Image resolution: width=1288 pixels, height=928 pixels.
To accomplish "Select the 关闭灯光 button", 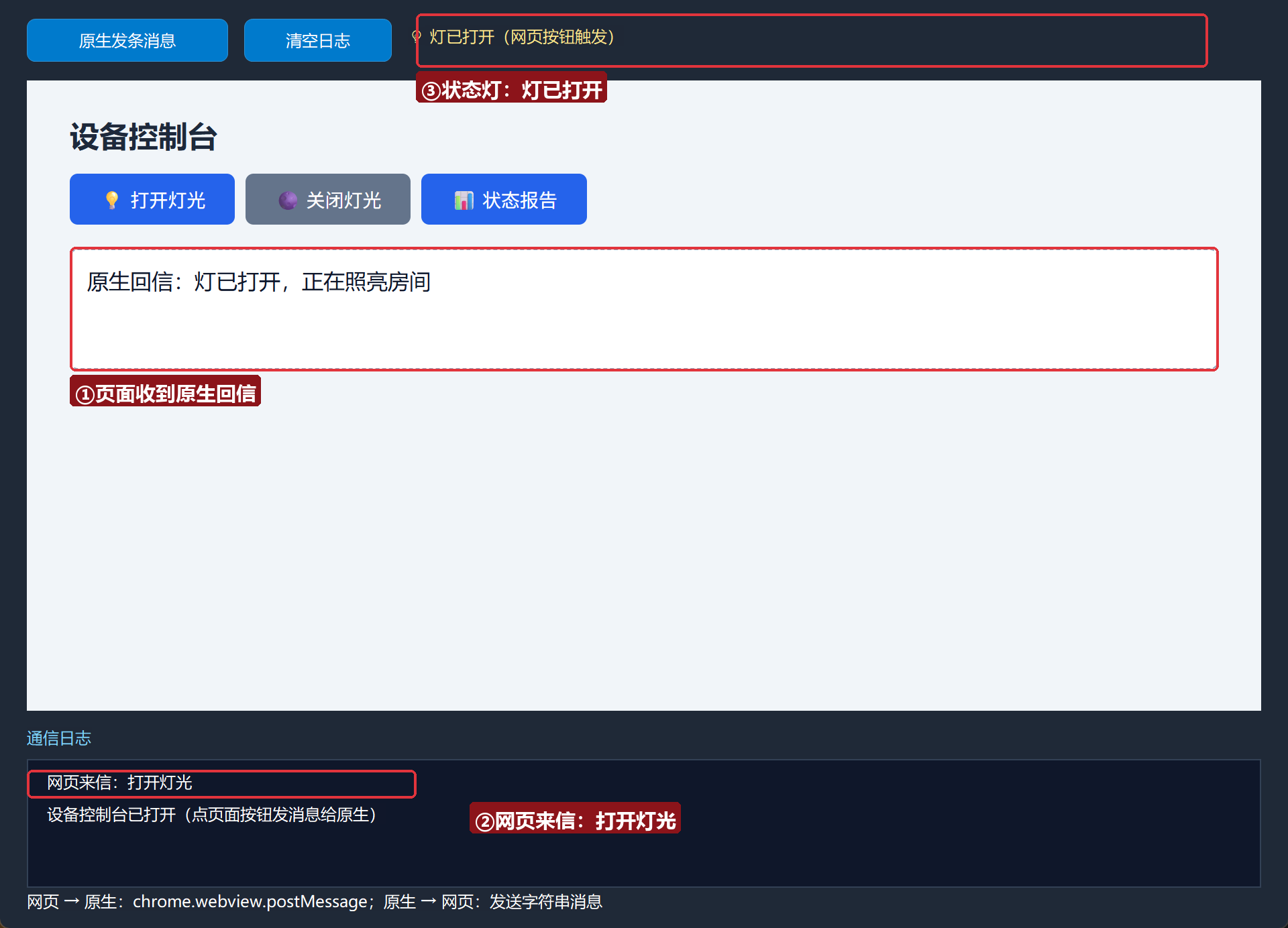I will coord(328,199).
